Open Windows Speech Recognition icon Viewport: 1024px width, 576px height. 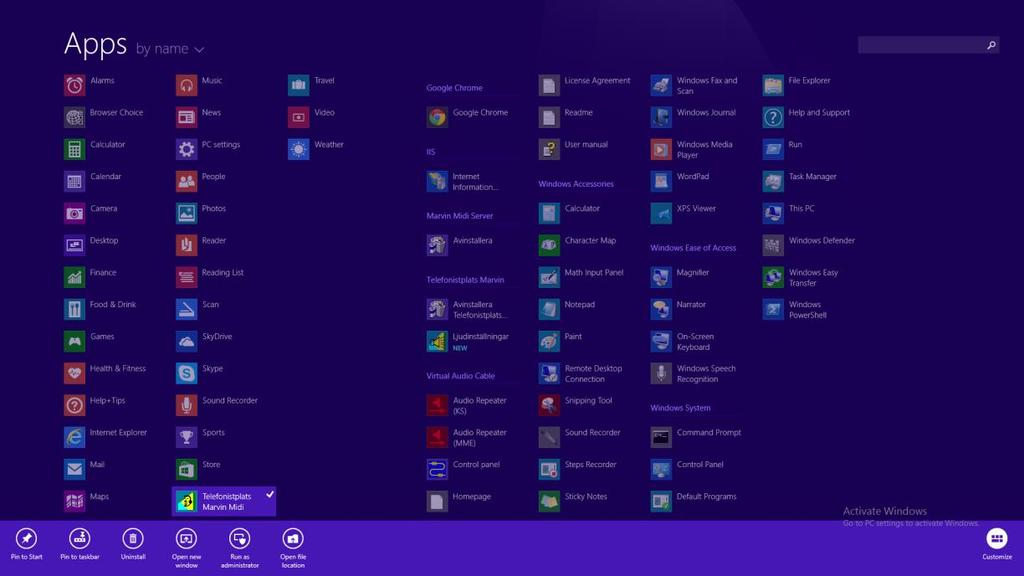(661, 373)
